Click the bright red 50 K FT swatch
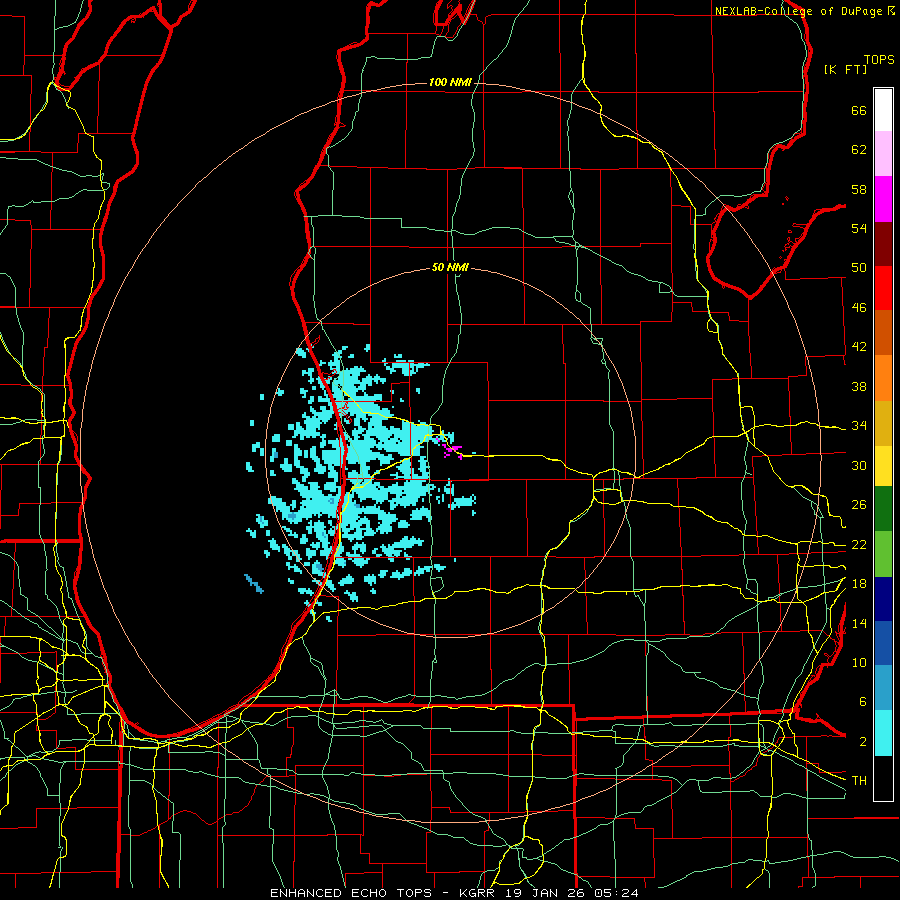The width and height of the screenshot is (900, 900). click(x=883, y=288)
